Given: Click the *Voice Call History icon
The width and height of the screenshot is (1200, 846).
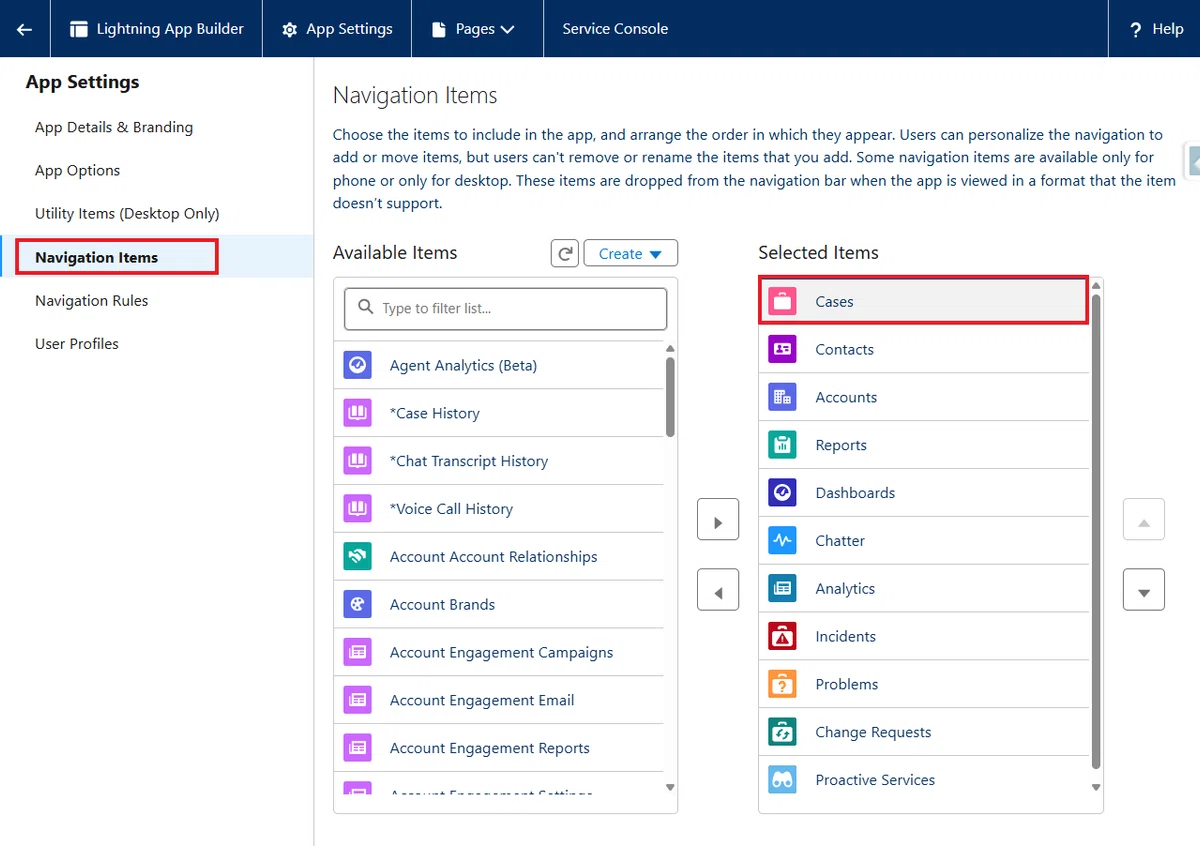Looking at the screenshot, I should [358, 509].
